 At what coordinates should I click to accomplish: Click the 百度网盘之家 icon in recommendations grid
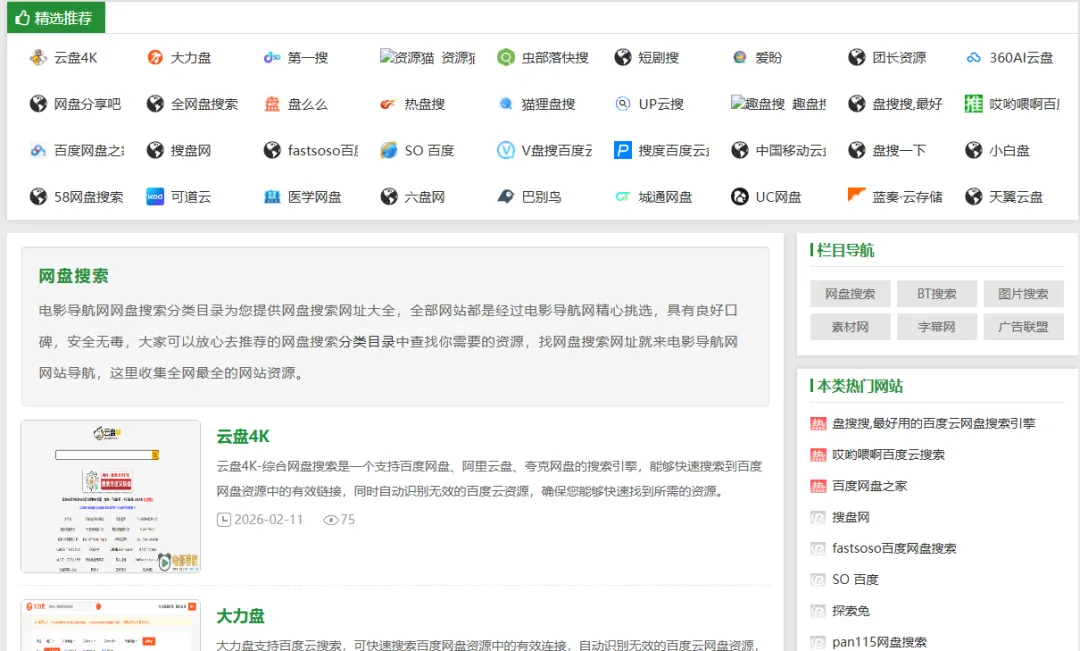coord(38,150)
